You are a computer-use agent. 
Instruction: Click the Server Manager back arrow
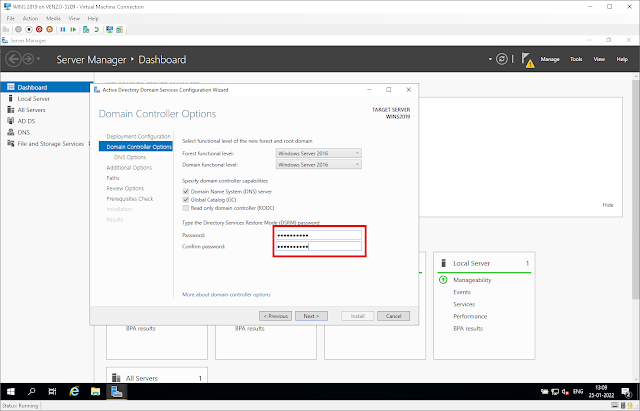click(13, 59)
